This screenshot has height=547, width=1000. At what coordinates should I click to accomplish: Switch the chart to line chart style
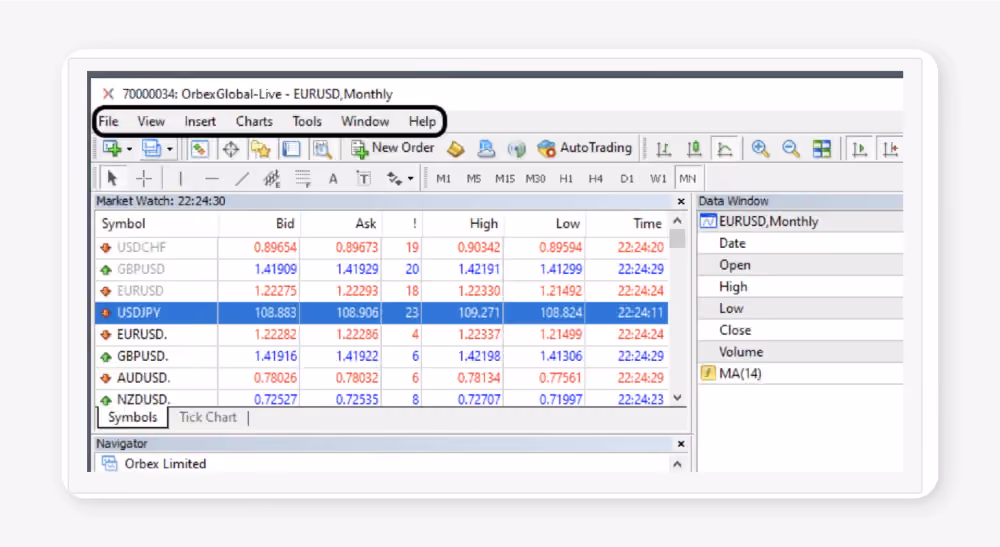point(724,149)
